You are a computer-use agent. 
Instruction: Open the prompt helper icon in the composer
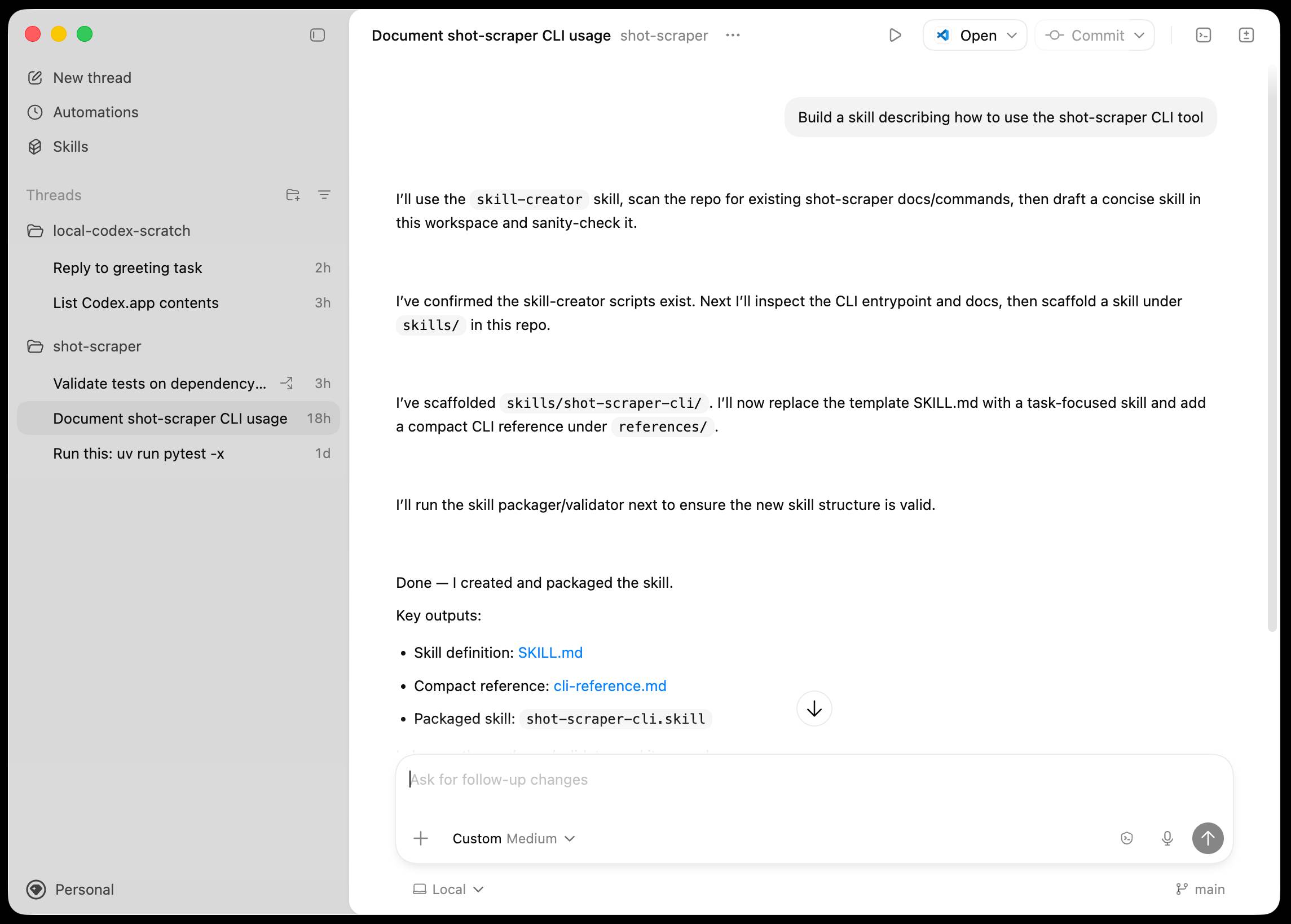[1127, 838]
